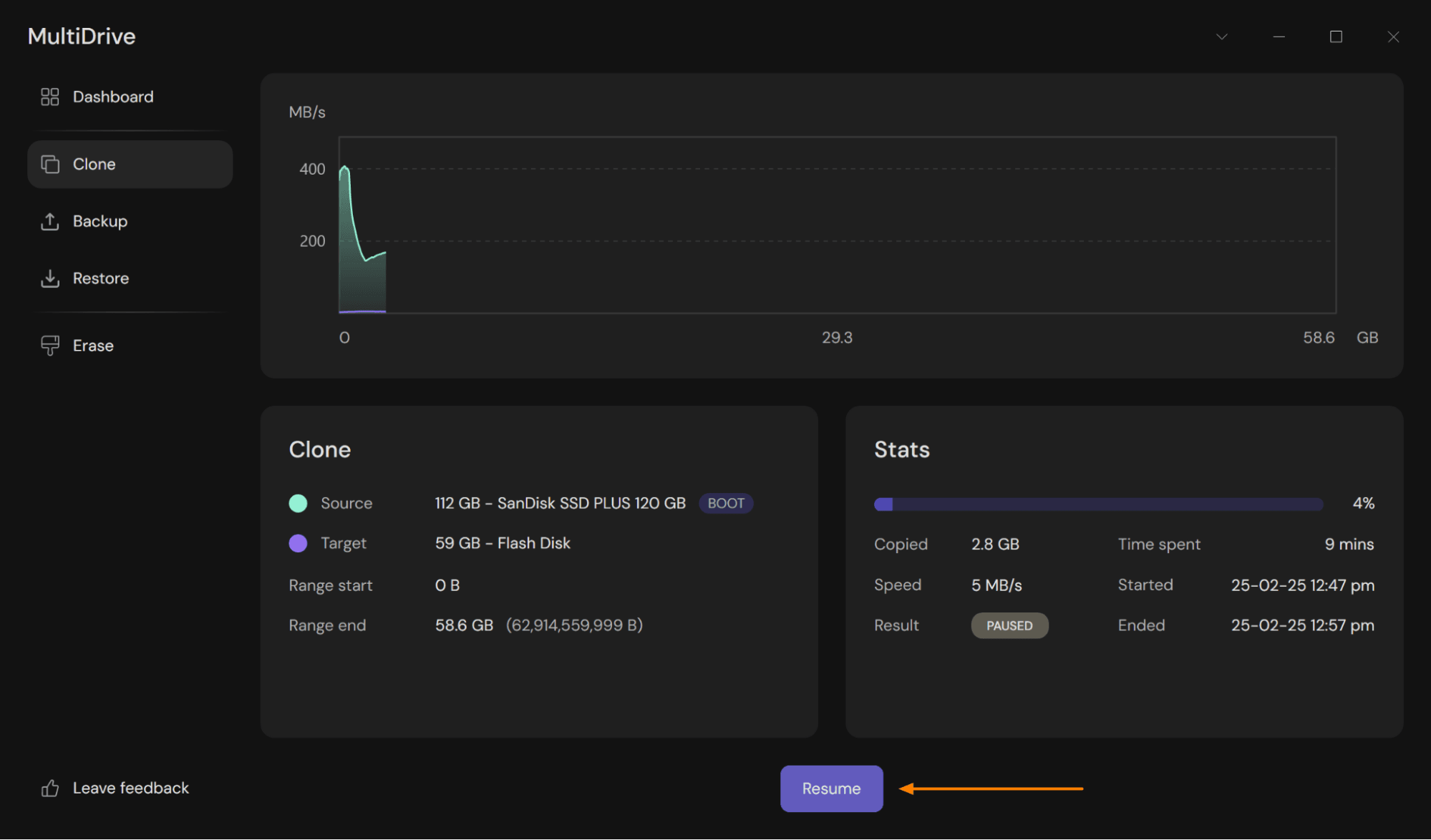Click the '400' graph axis label
Screen dimensions: 1431x840
coord(312,170)
